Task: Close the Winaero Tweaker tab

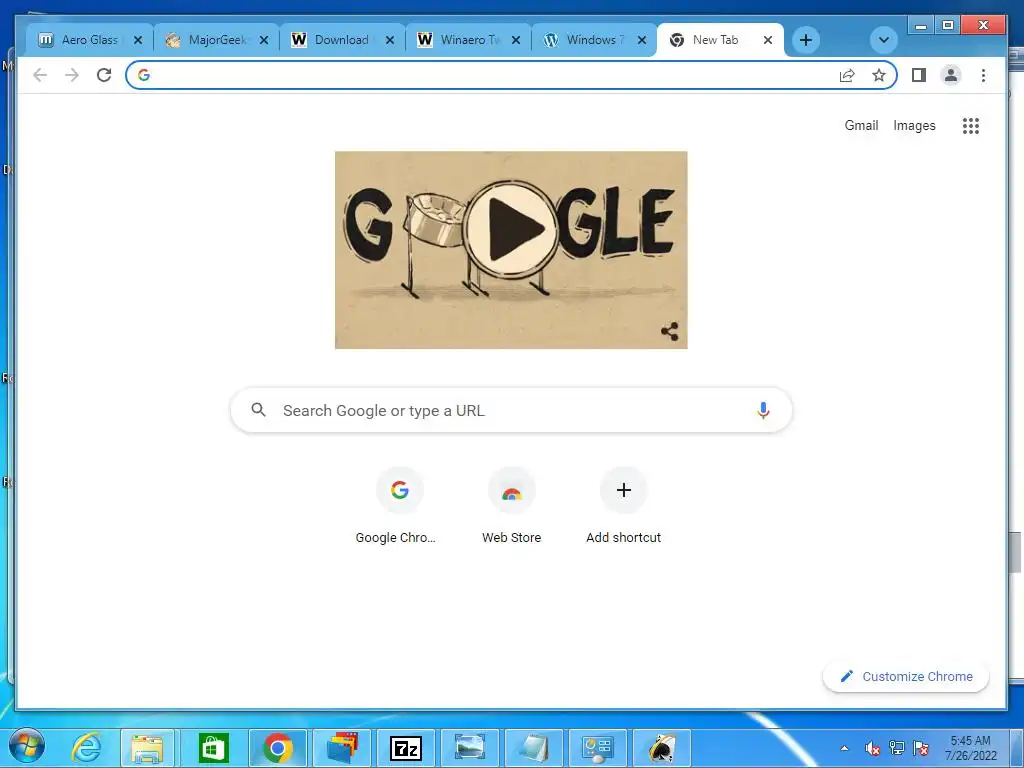Action: [x=516, y=40]
